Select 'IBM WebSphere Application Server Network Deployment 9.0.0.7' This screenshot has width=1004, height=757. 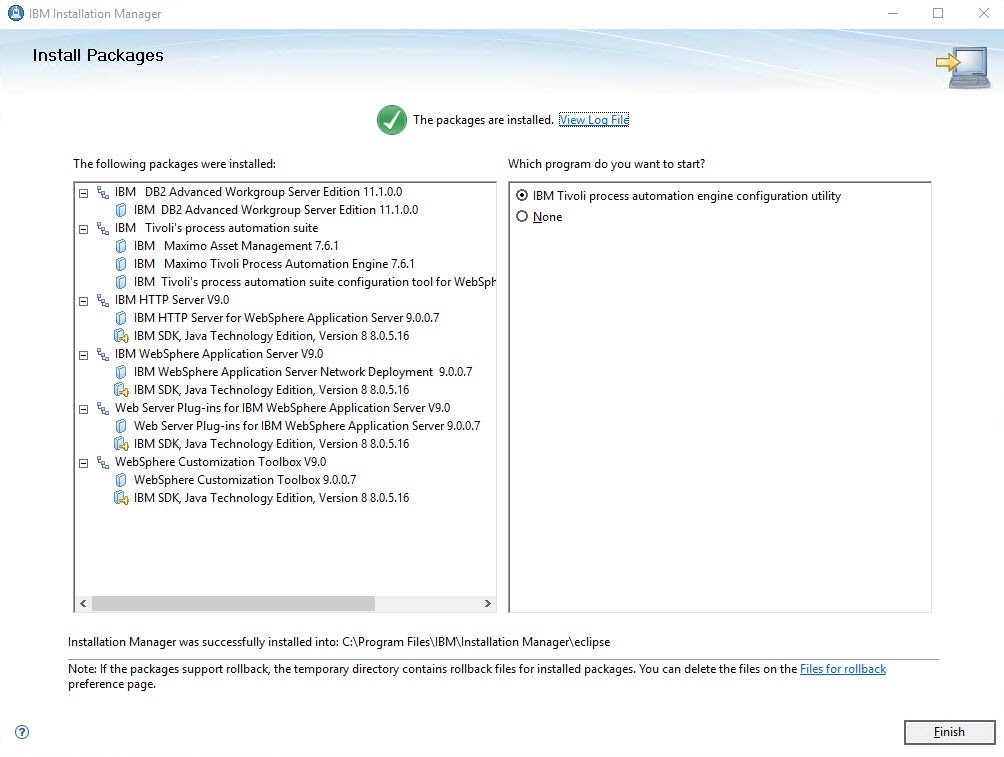(303, 372)
